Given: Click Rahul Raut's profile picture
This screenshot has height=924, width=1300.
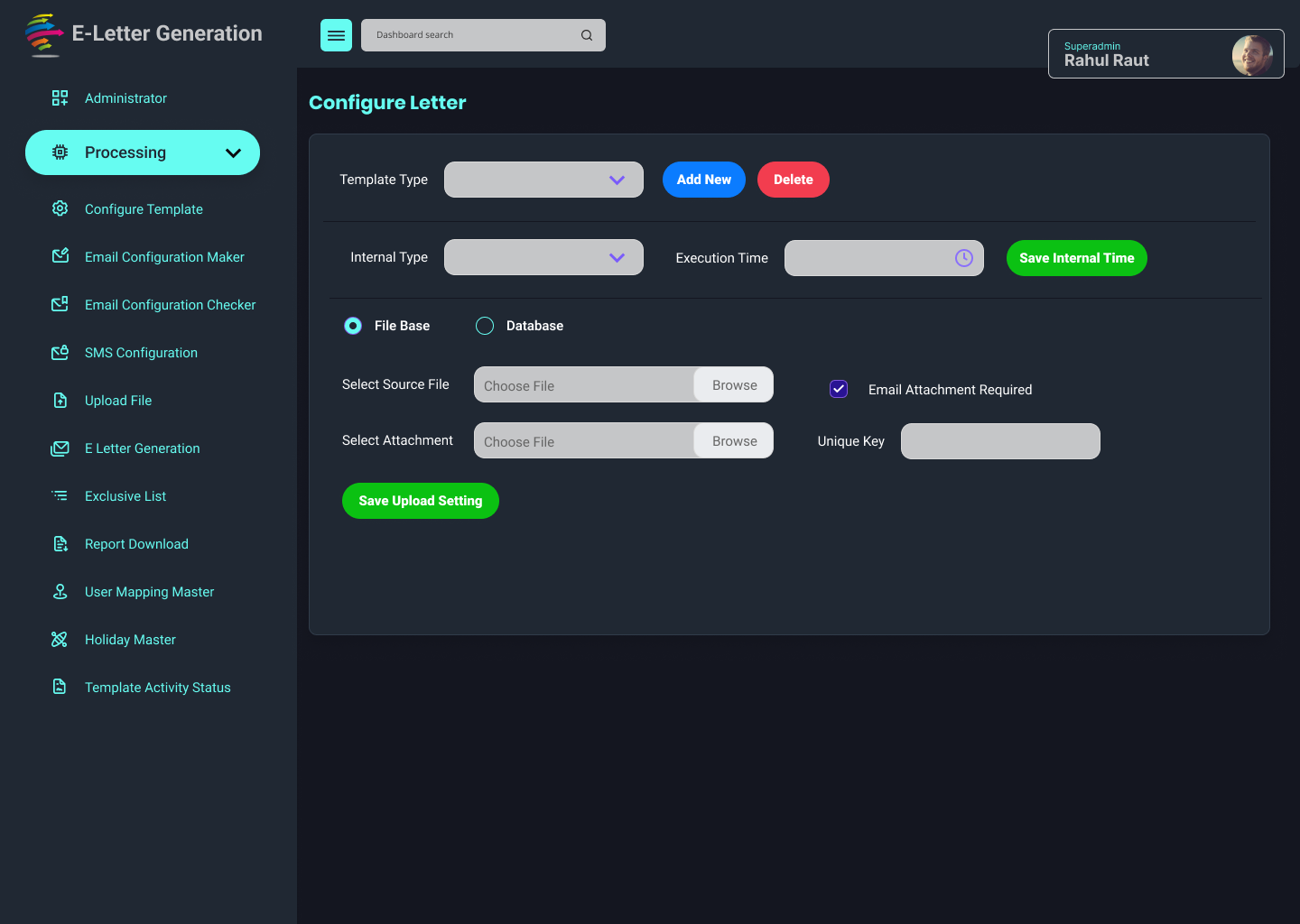Looking at the screenshot, I should (1252, 55).
